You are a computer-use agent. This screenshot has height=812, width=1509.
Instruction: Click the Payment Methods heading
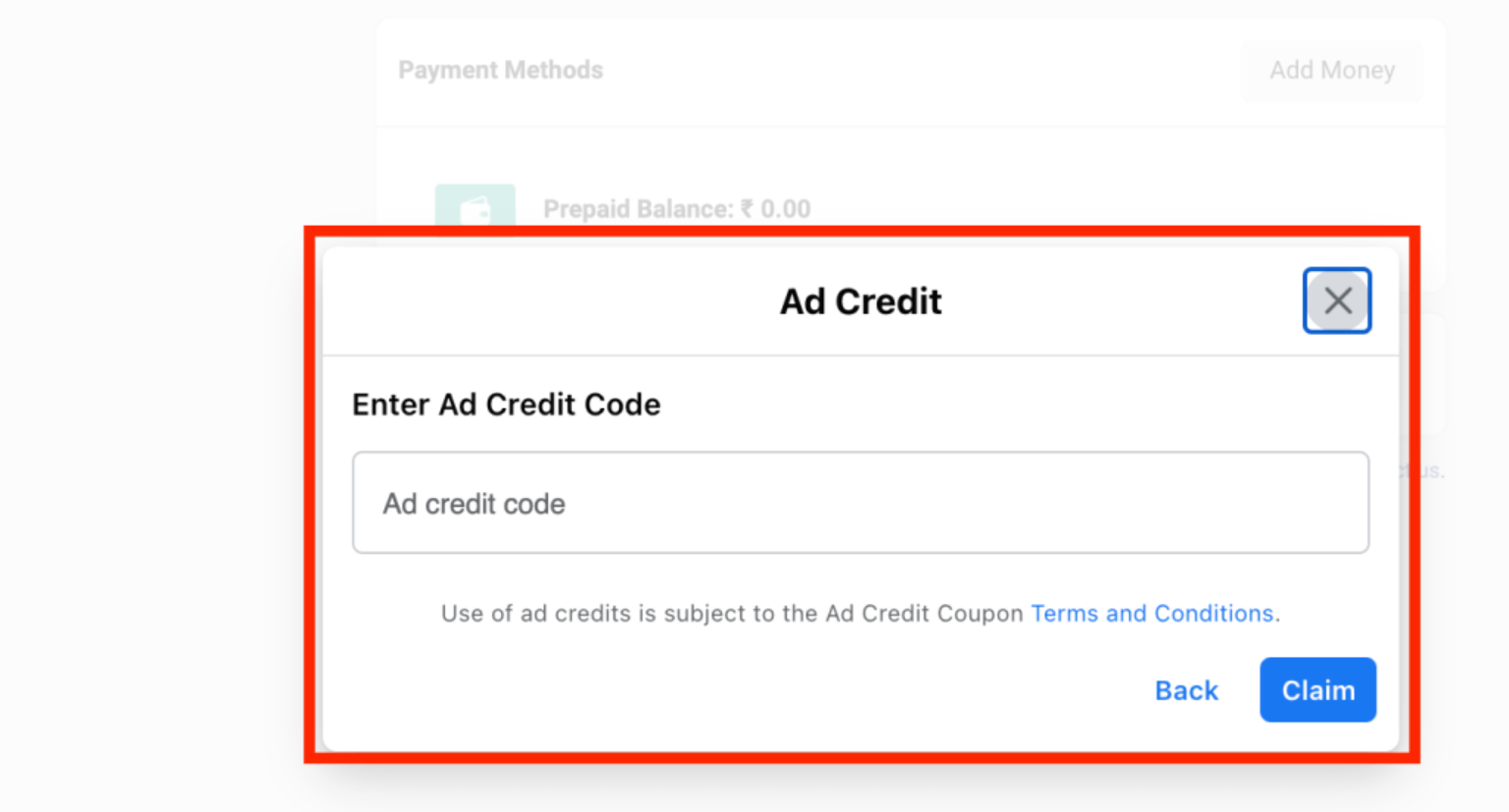point(500,70)
